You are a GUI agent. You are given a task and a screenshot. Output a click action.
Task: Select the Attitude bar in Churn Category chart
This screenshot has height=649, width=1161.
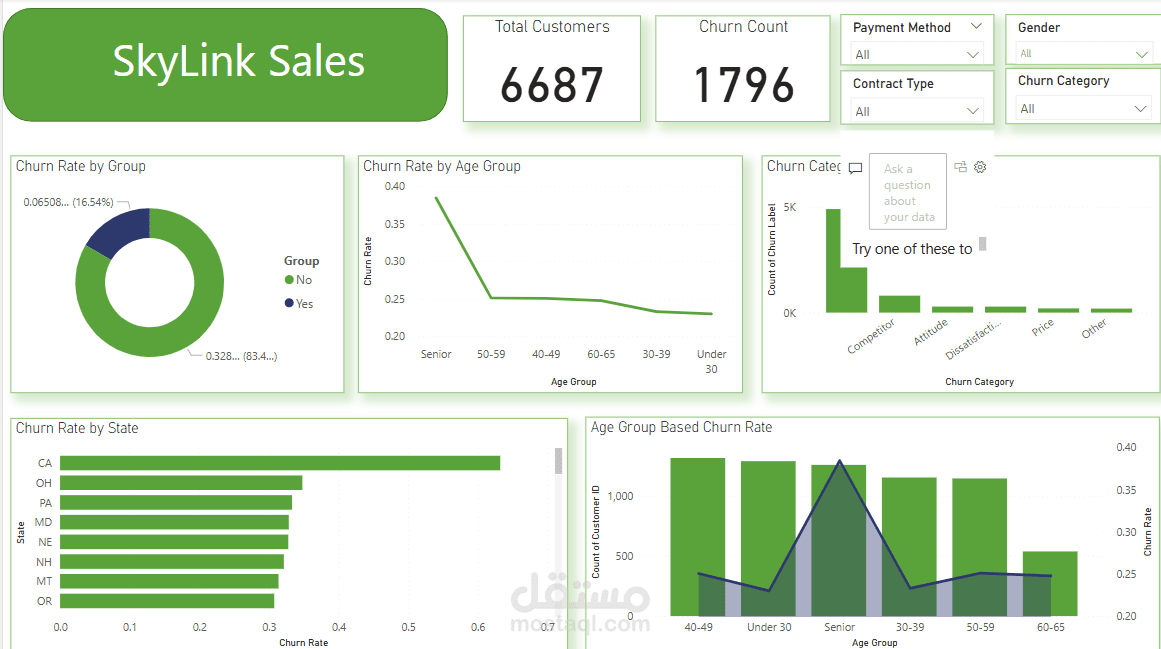[952, 309]
